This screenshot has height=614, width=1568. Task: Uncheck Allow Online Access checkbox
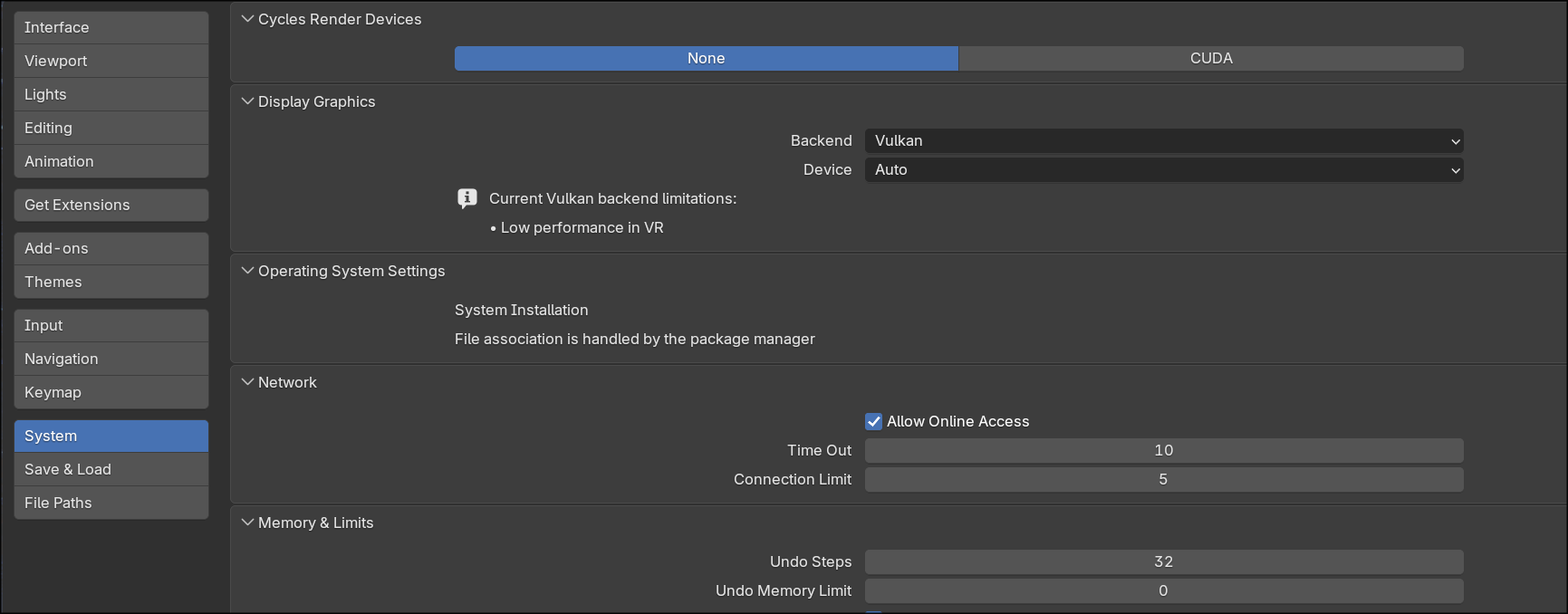click(x=874, y=421)
